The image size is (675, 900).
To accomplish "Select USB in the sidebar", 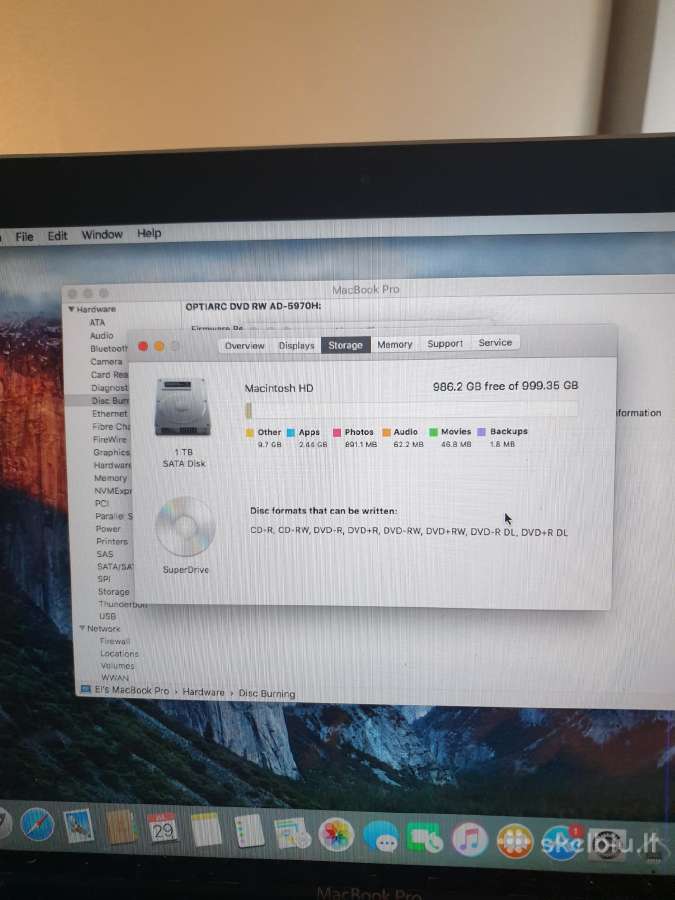I will [107, 616].
